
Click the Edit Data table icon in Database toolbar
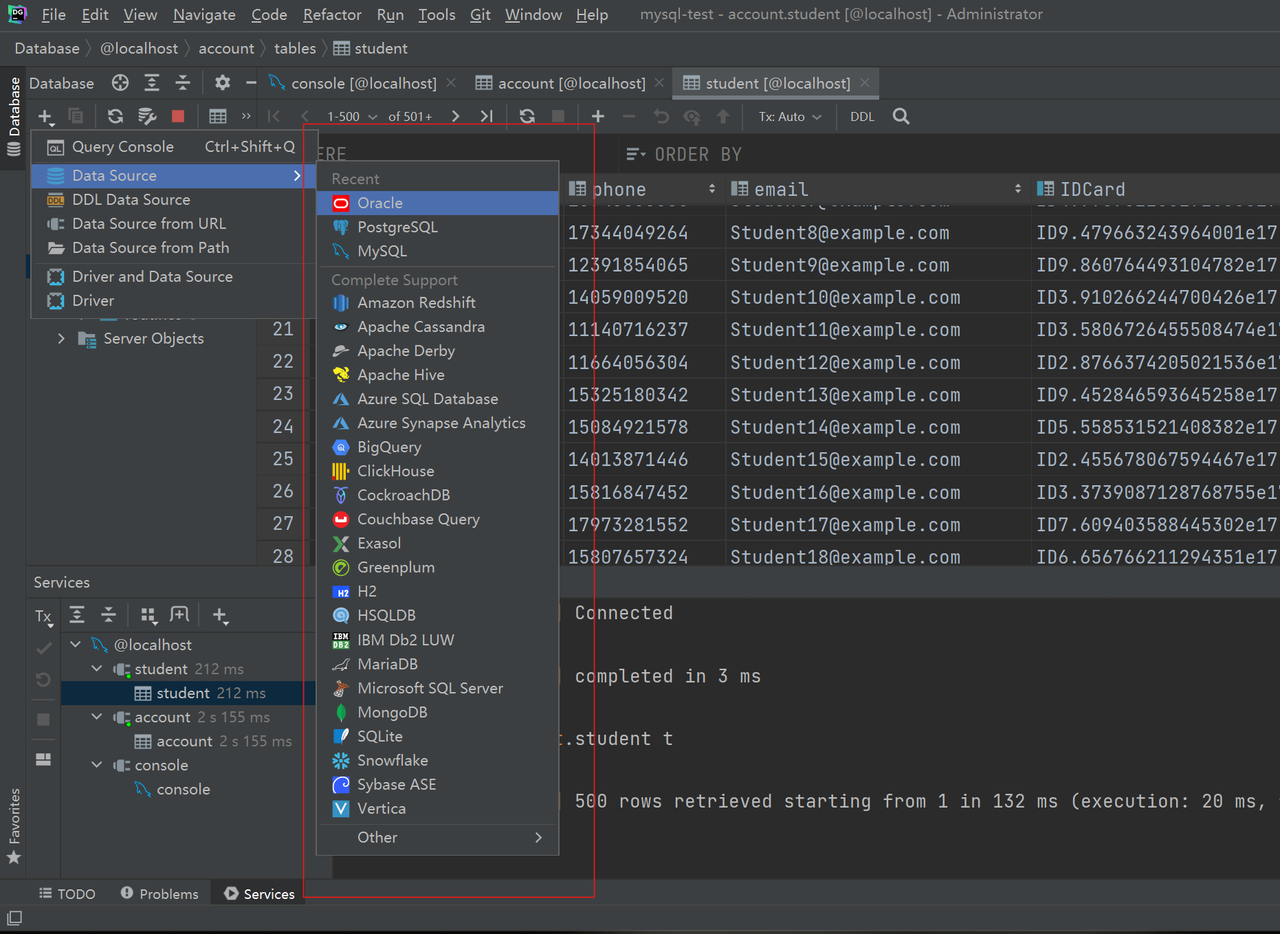pos(217,116)
